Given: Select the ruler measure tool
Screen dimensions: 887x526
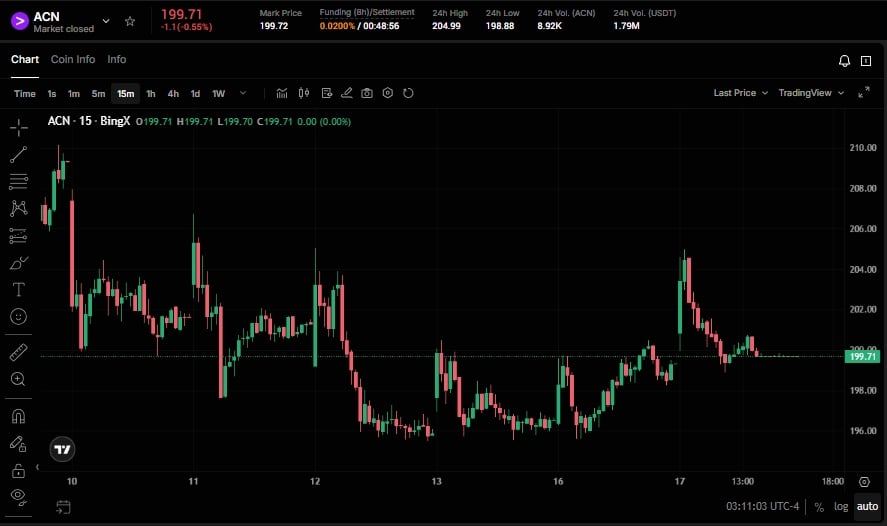Looking at the screenshot, I should 18,352.
